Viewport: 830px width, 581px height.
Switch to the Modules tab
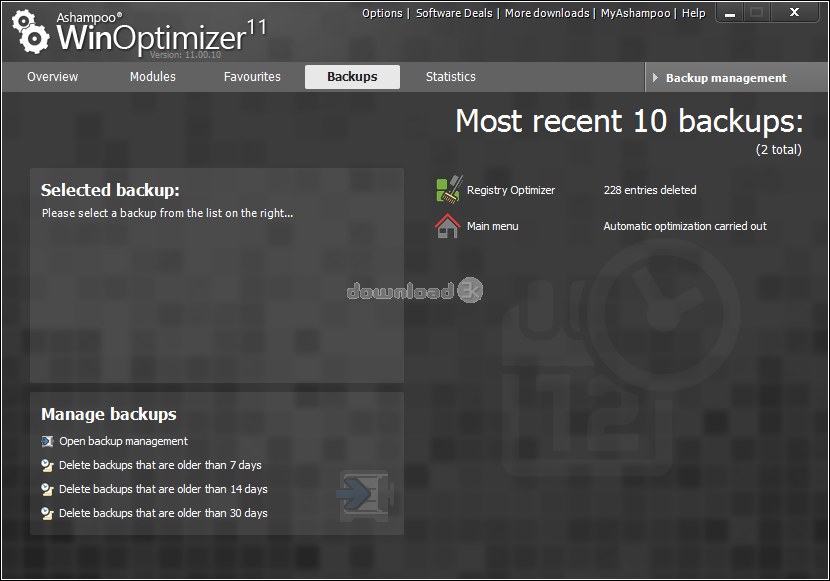[152, 77]
